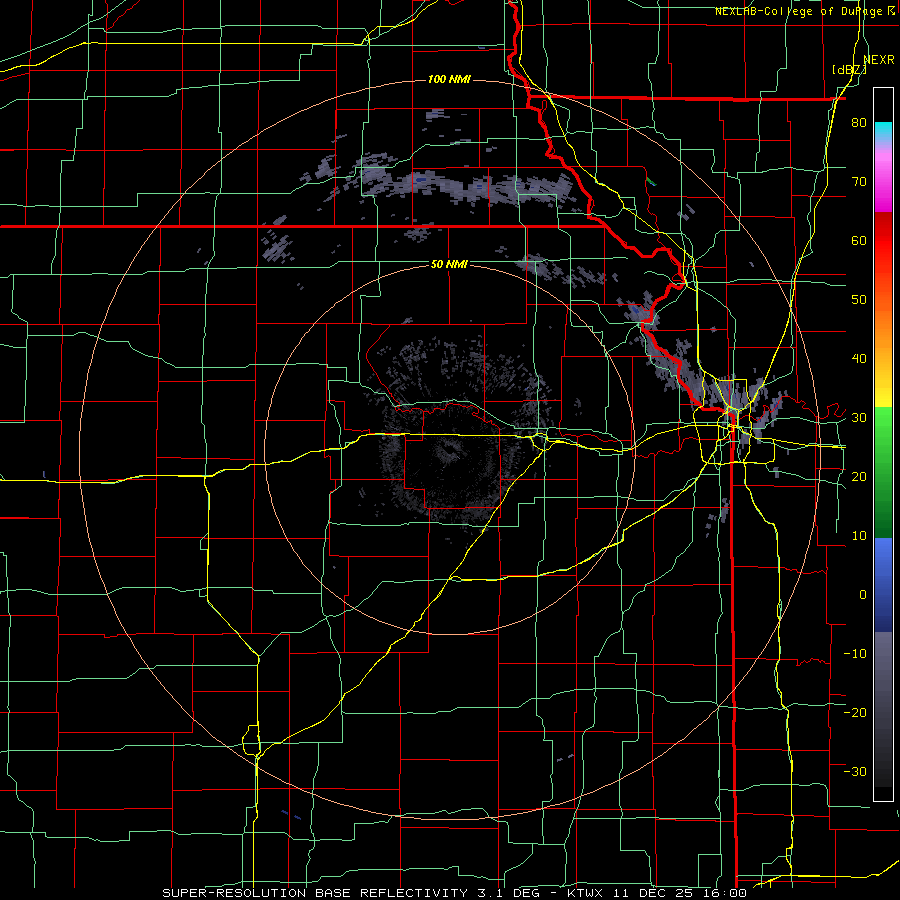900x900 pixels.
Task: Click the reflectivity color scale bar
Action: point(883,444)
